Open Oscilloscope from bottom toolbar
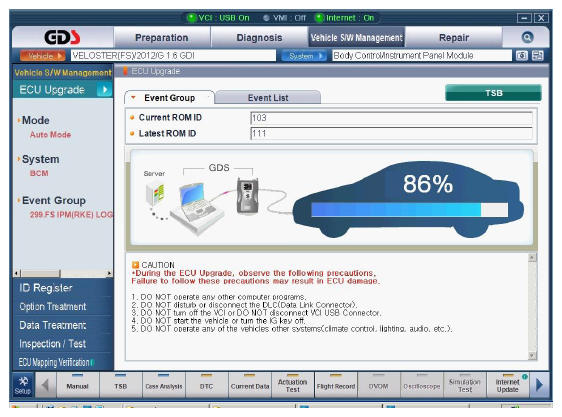 point(422,385)
